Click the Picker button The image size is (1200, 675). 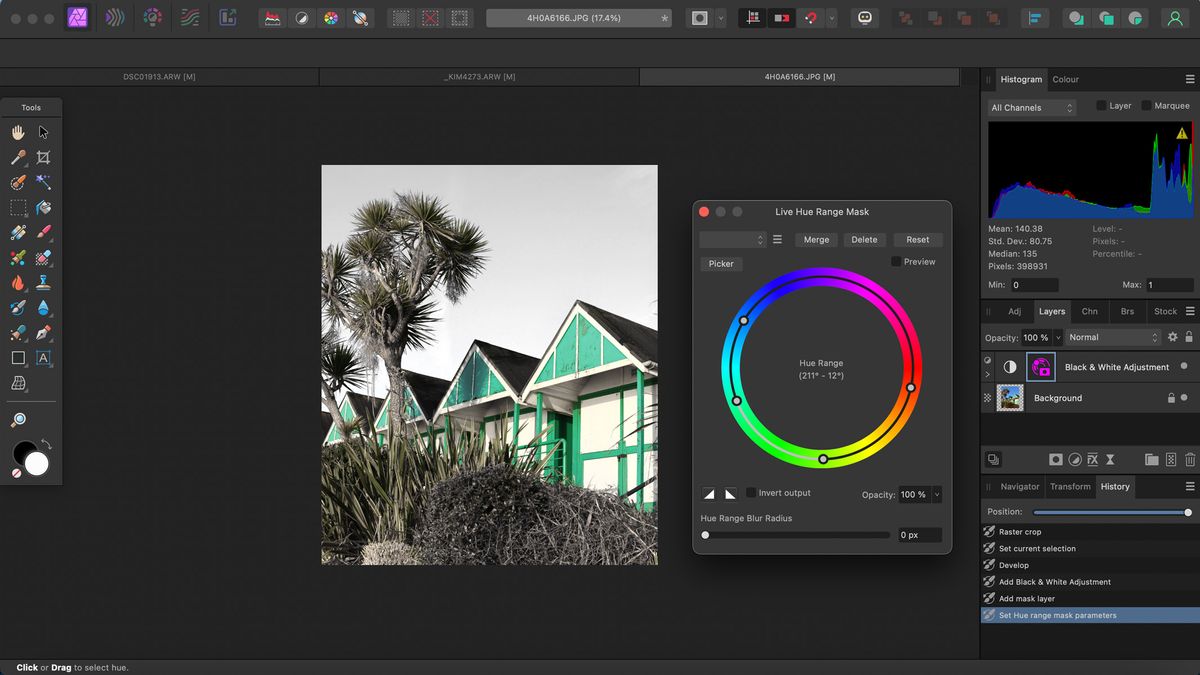(x=721, y=263)
